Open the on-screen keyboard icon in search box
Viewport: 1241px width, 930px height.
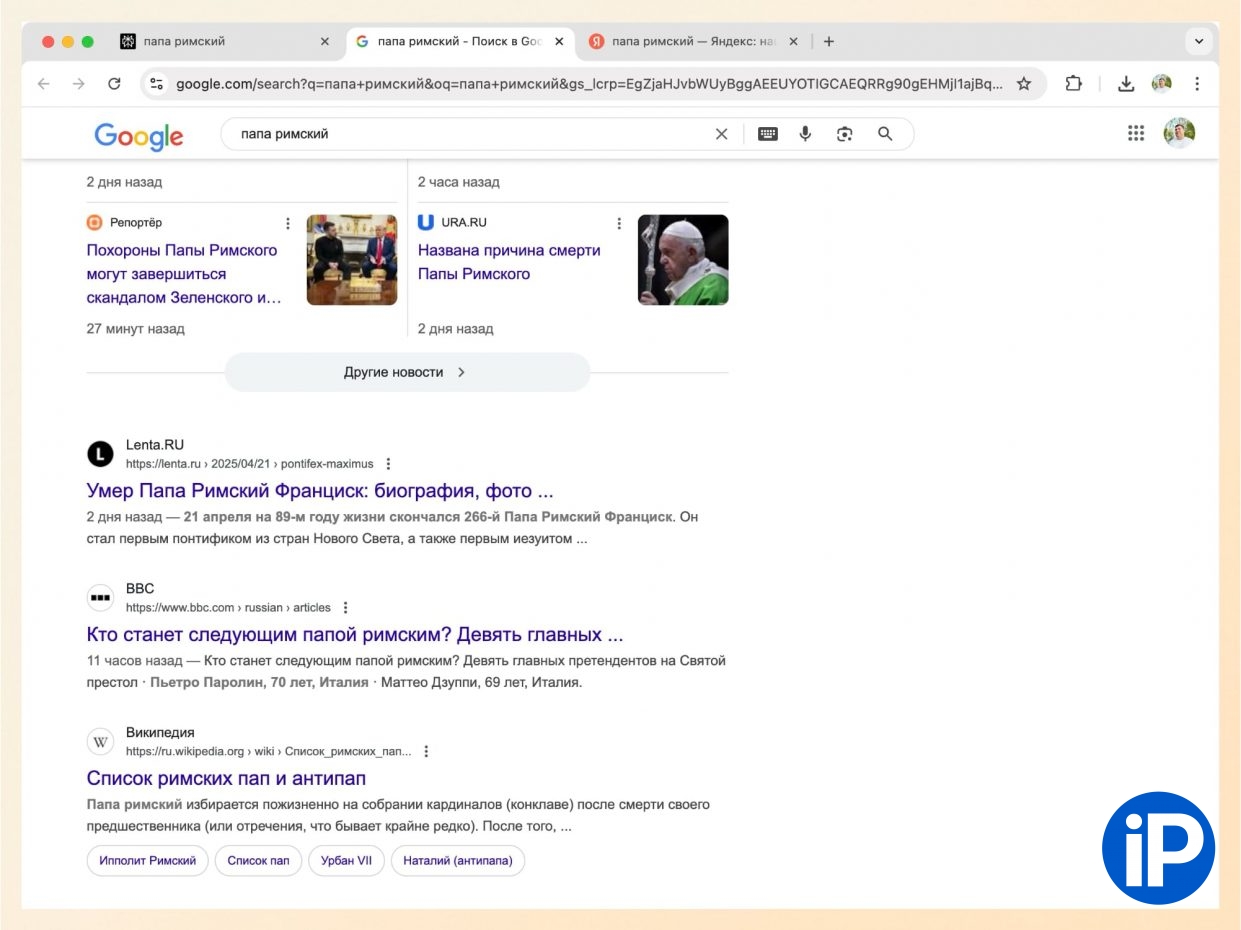767,134
